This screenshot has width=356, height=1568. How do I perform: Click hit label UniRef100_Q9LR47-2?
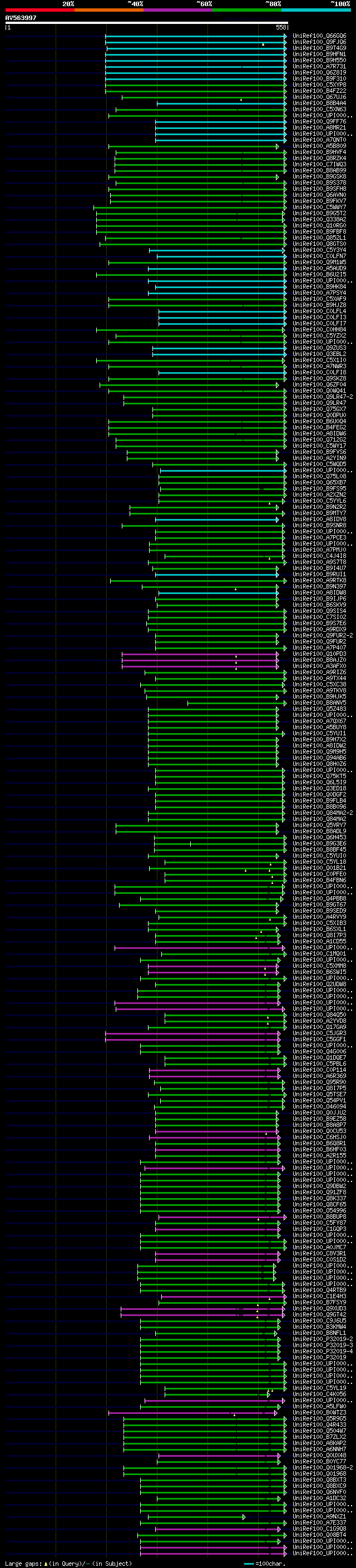(323, 397)
